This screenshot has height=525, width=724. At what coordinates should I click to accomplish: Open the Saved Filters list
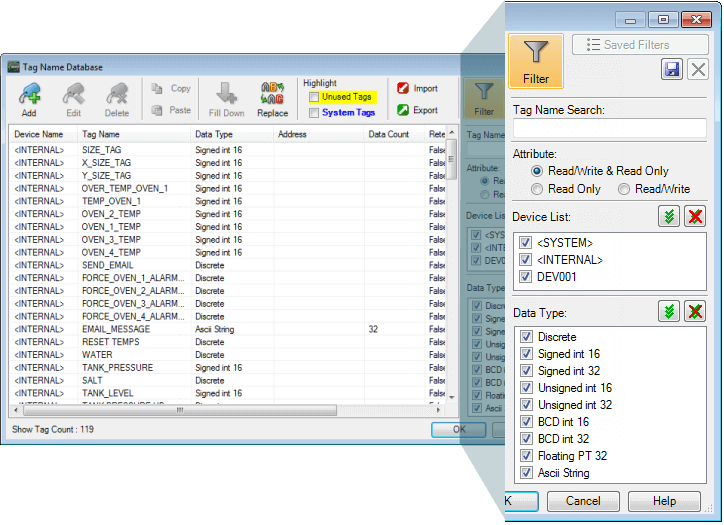coord(640,45)
